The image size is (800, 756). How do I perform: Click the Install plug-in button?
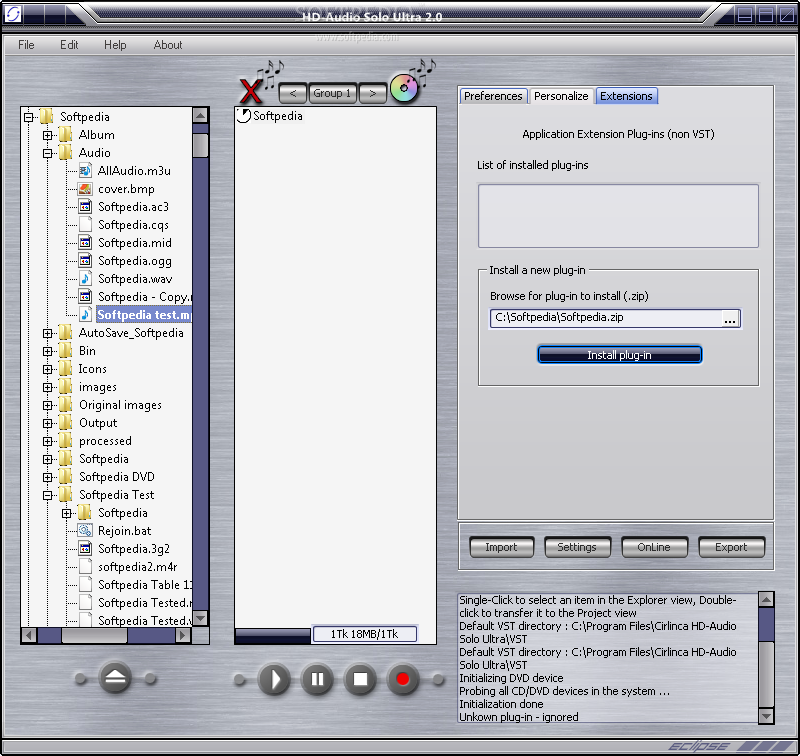tap(619, 355)
